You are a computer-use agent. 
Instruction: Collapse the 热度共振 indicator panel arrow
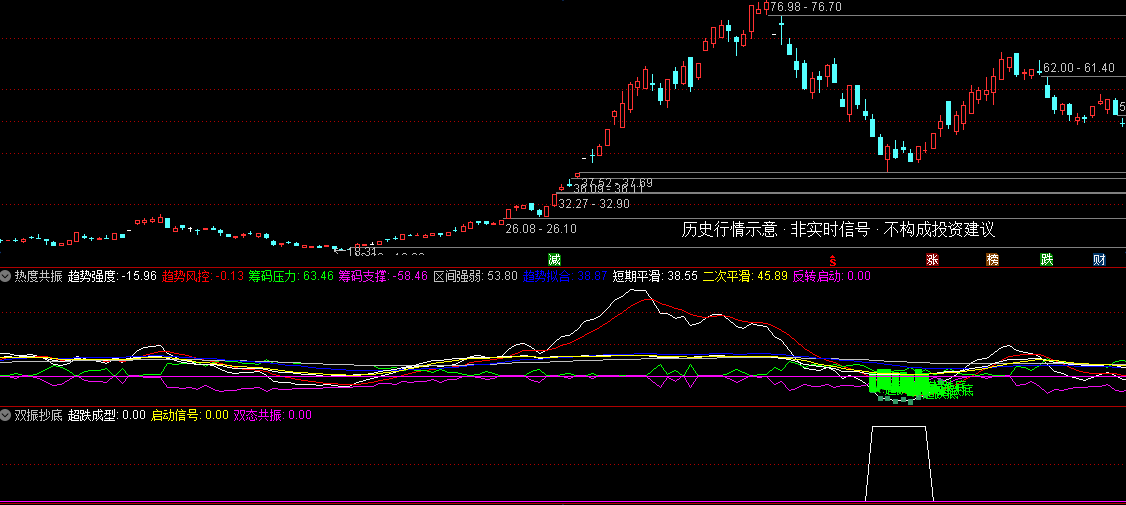click(x=6, y=274)
